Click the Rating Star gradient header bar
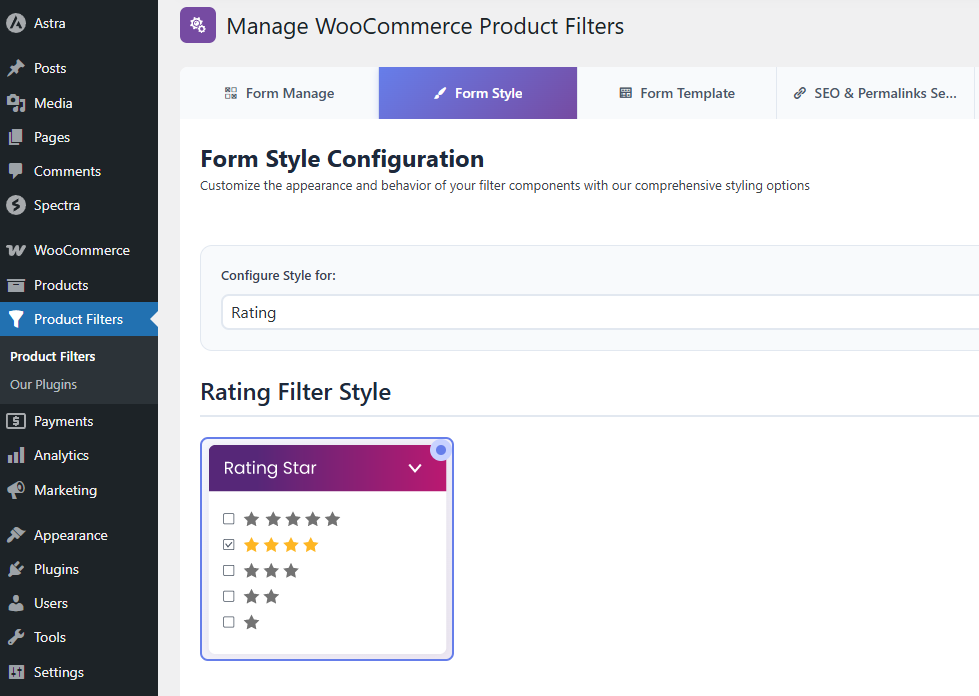This screenshot has width=979, height=696. click(327, 468)
